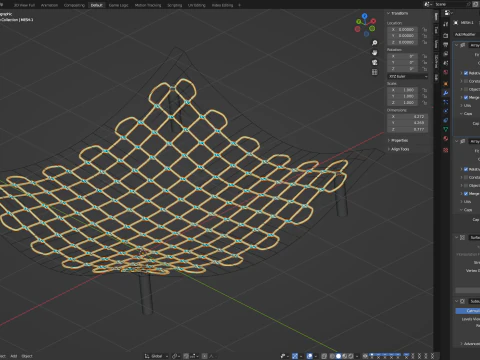Click the Location X value field
480x360 pixels.
403,29
